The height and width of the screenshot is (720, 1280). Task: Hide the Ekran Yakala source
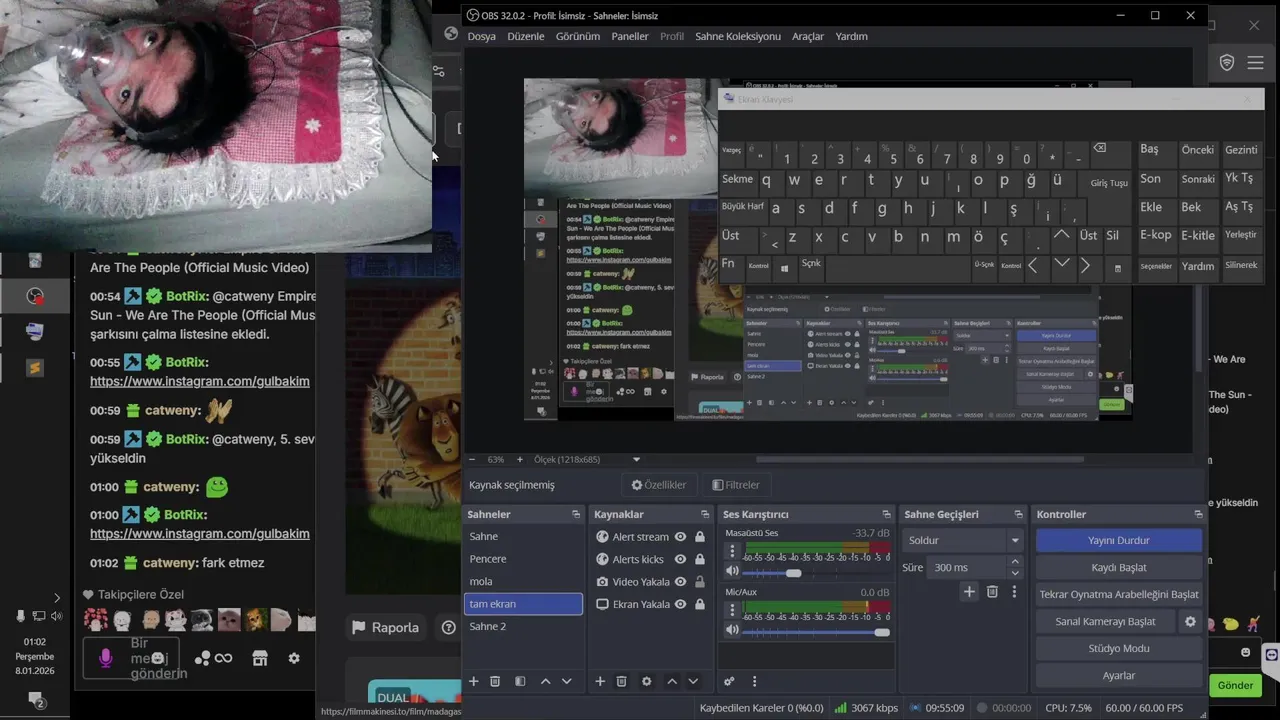point(680,604)
